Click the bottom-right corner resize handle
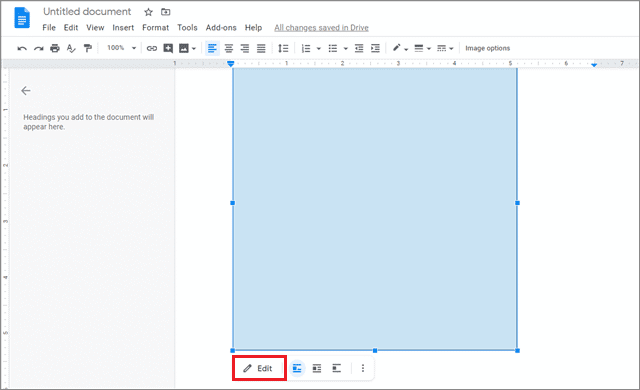The image size is (640, 390). click(517, 350)
